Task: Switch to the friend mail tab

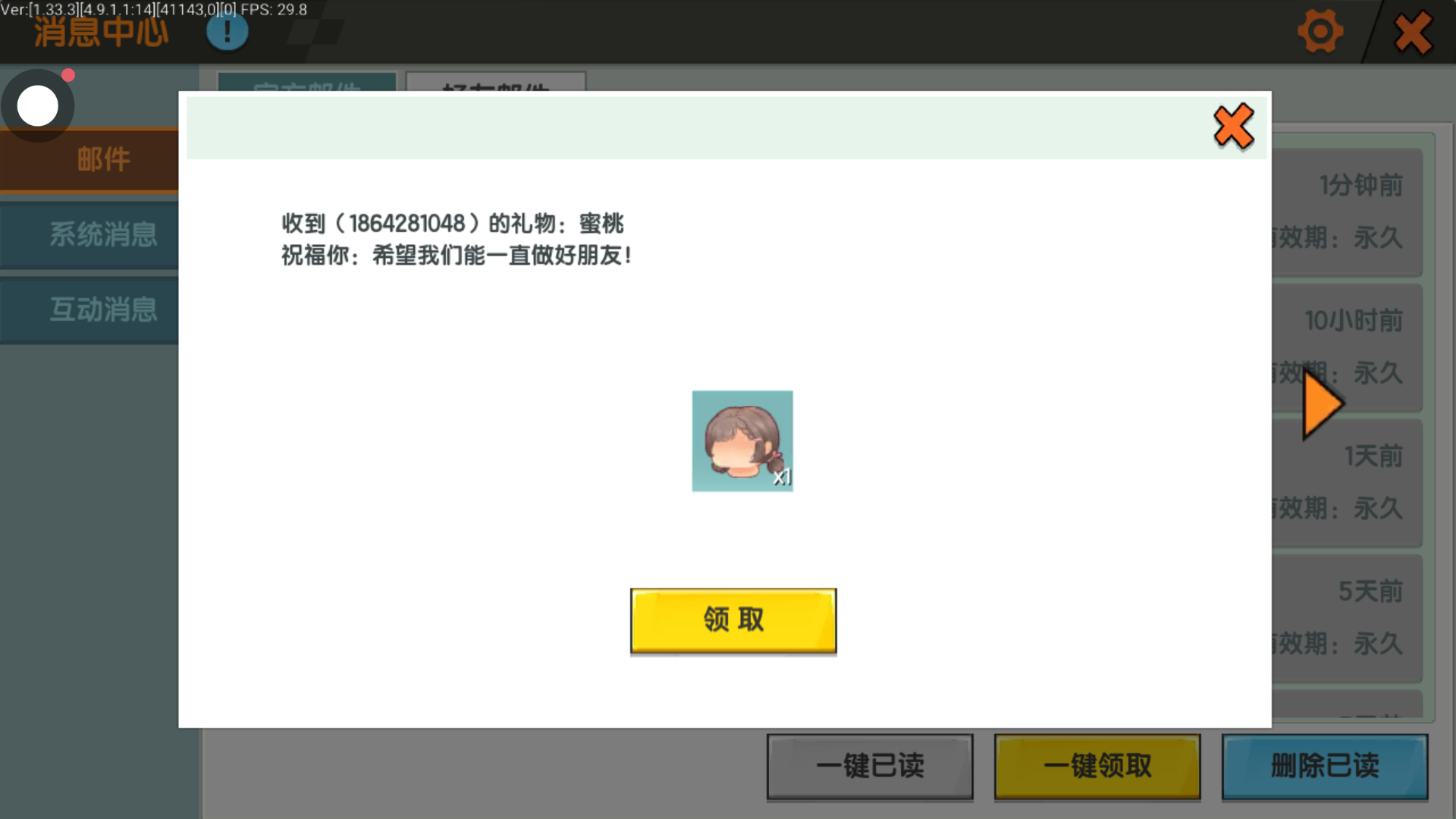Action: click(x=496, y=83)
